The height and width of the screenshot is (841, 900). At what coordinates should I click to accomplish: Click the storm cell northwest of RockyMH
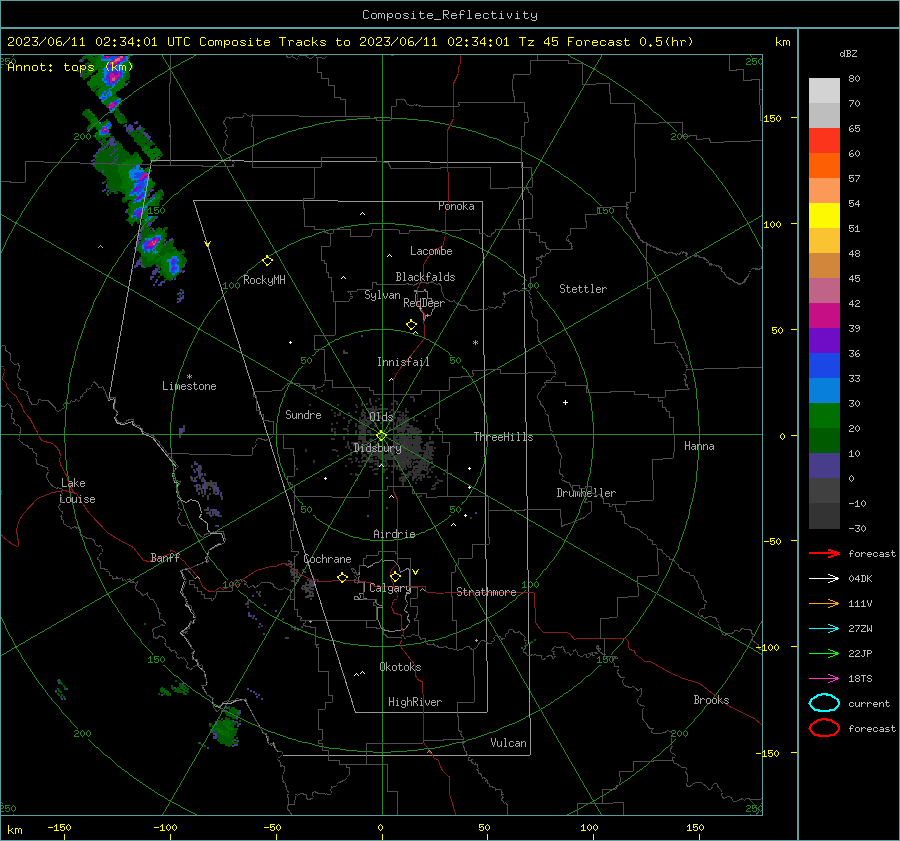tap(161, 254)
